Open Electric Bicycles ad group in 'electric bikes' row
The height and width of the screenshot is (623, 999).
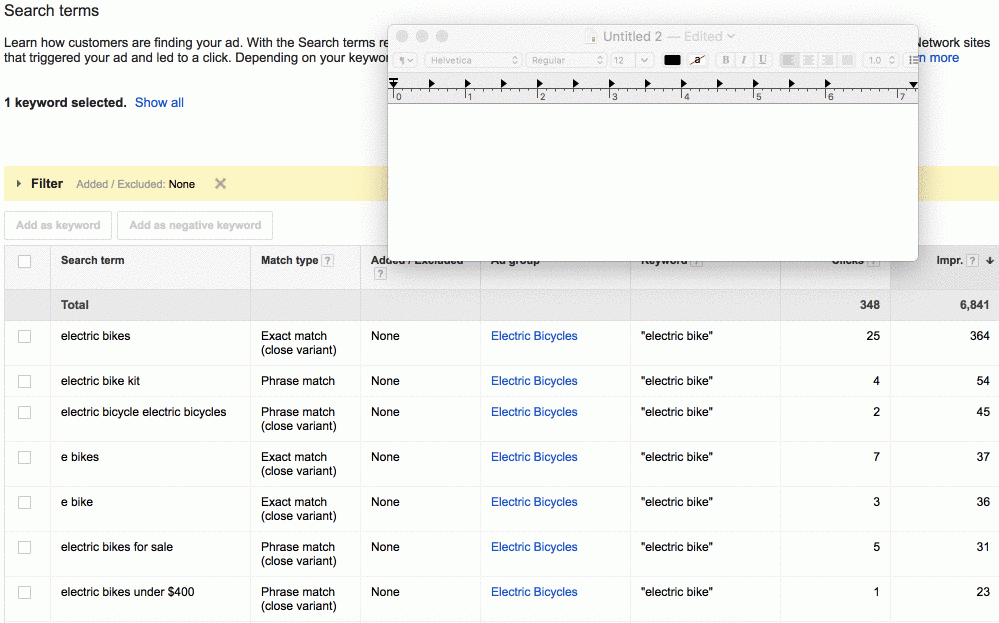534,336
